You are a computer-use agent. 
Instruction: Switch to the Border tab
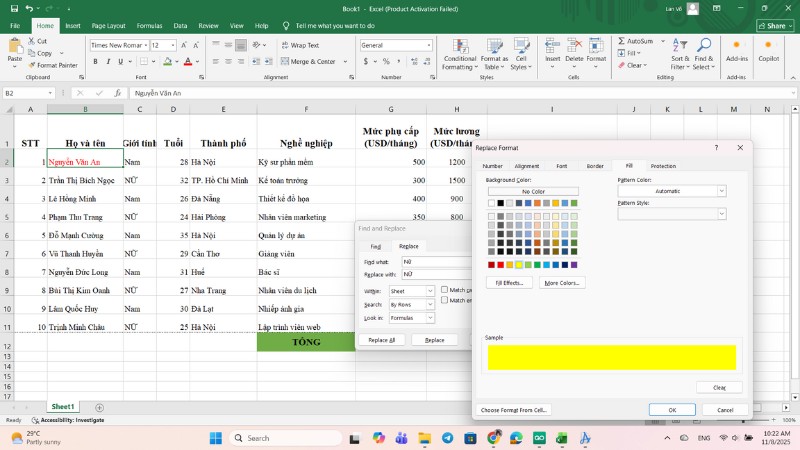click(595, 166)
